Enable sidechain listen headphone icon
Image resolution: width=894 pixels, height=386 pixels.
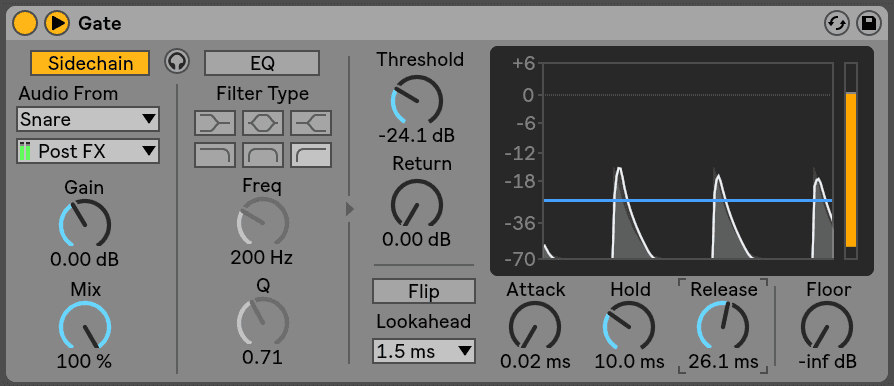pos(177,62)
